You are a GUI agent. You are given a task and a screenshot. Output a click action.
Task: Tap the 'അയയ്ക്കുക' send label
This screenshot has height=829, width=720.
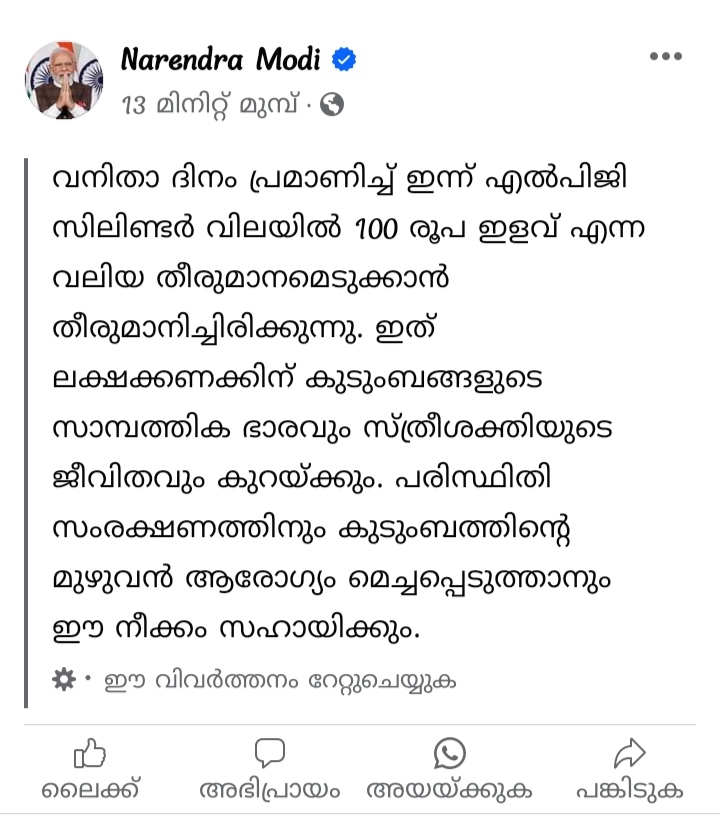click(450, 790)
